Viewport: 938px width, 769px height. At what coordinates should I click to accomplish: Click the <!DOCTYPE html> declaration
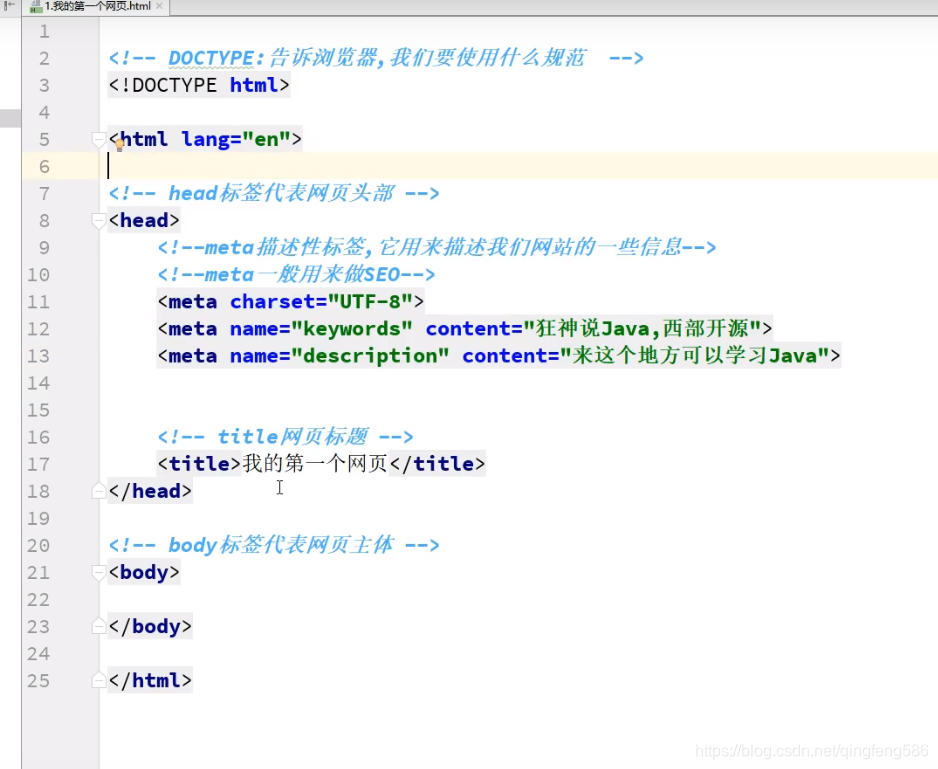(x=199, y=85)
